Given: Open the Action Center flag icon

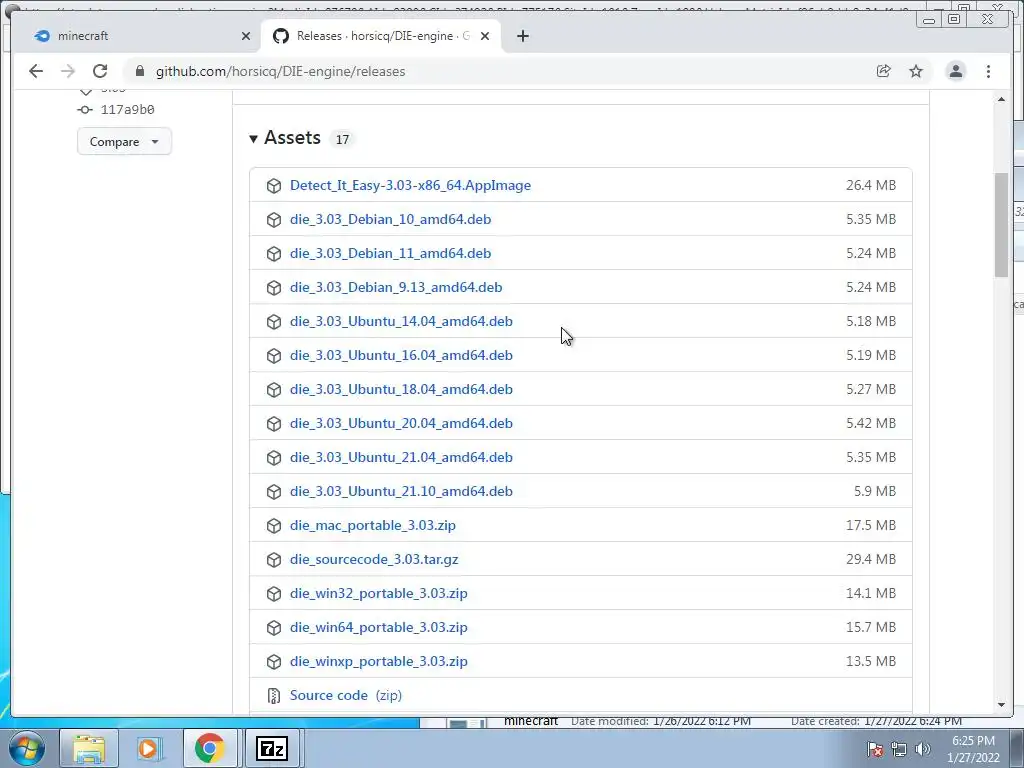Looking at the screenshot, I should [x=875, y=749].
